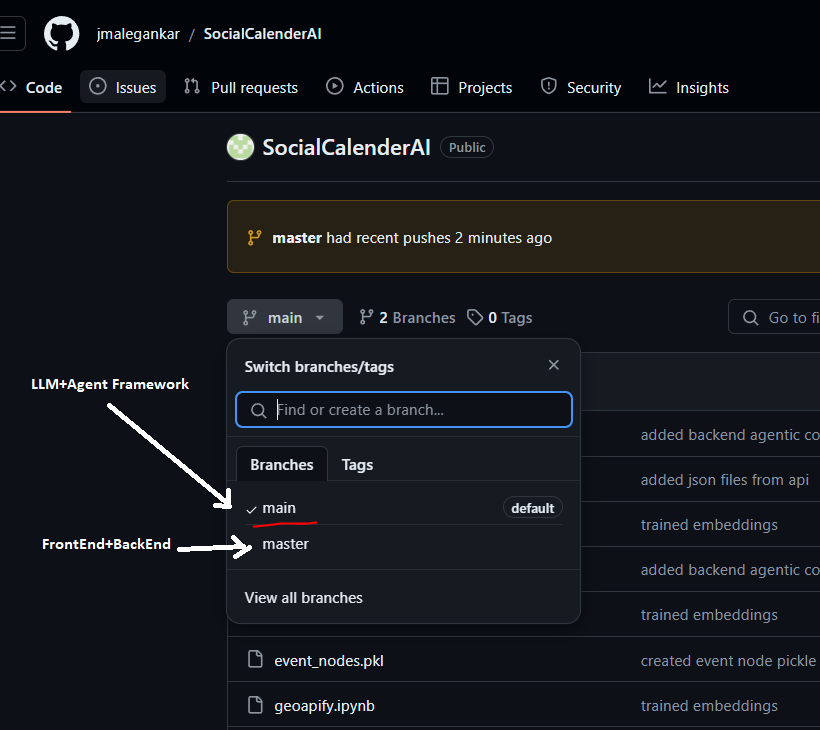Select Tags tab in switcher popup
The image size is (820, 730).
pos(358,464)
